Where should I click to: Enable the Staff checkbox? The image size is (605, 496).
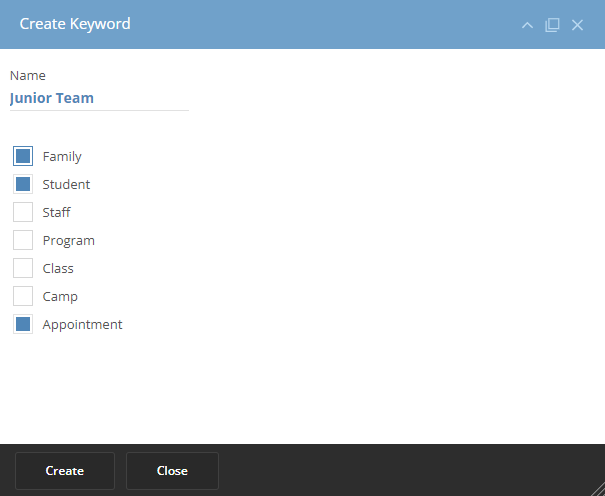[x=23, y=212]
